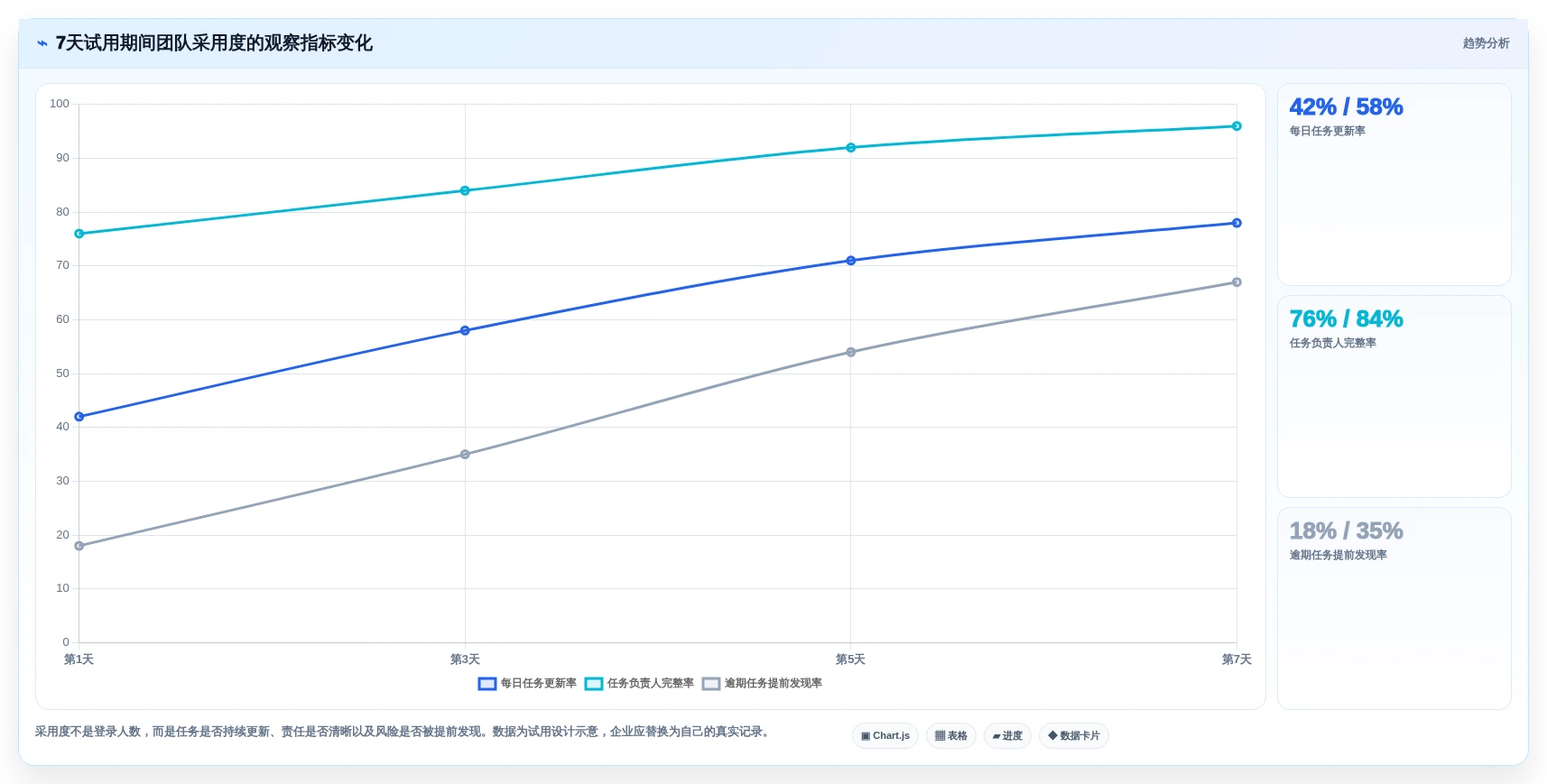The image size is (1547, 784).
Task: Click the 每日任务更新率 caption in the stat card
Action: coord(1327,132)
